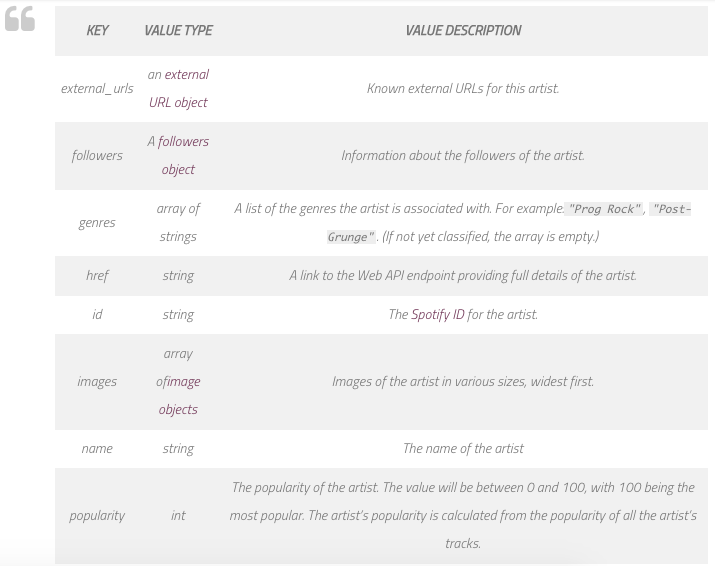Viewport: 715px width, 566px height.
Task: Click the "Known external URLs" description text
Action: (x=463, y=88)
